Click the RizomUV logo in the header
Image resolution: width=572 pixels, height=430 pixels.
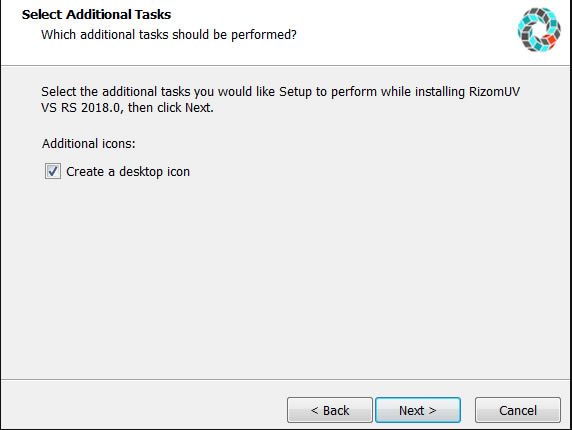539,30
